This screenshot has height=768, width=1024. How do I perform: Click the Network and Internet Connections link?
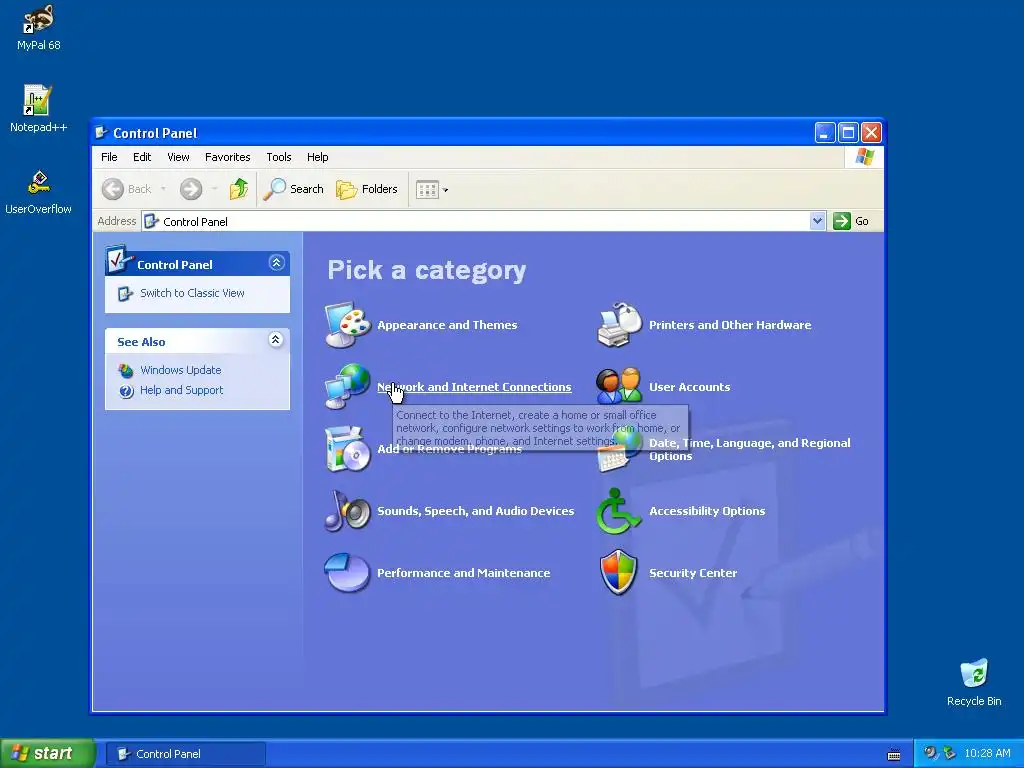click(474, 387)
